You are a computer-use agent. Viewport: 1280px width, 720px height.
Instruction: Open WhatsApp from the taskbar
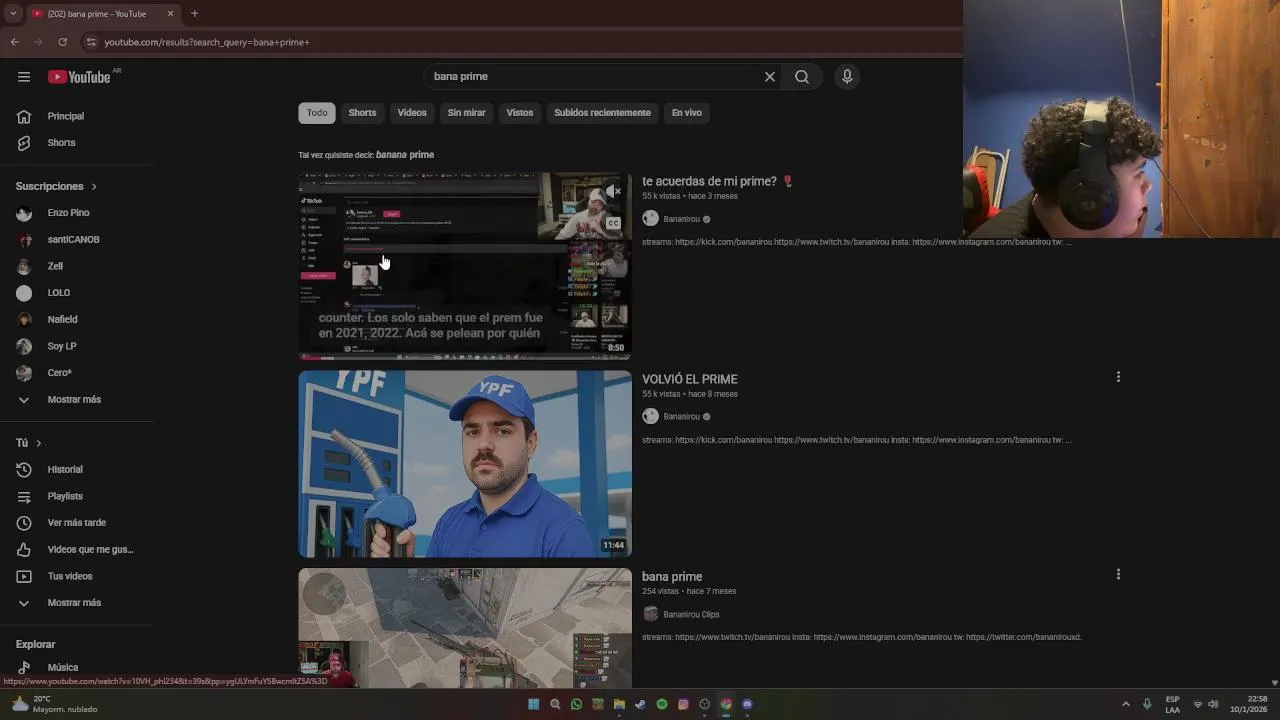(x=576, y=704)
